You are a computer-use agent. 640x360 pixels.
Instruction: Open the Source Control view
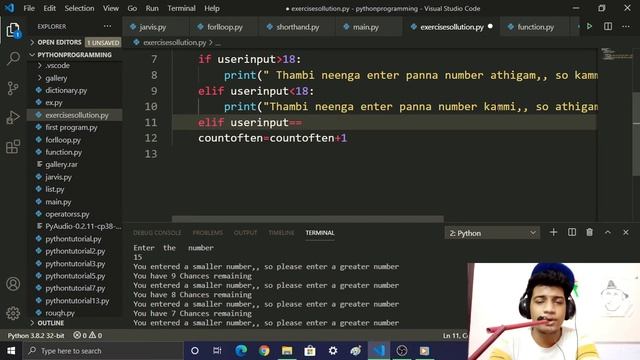[x=13, y=88]
